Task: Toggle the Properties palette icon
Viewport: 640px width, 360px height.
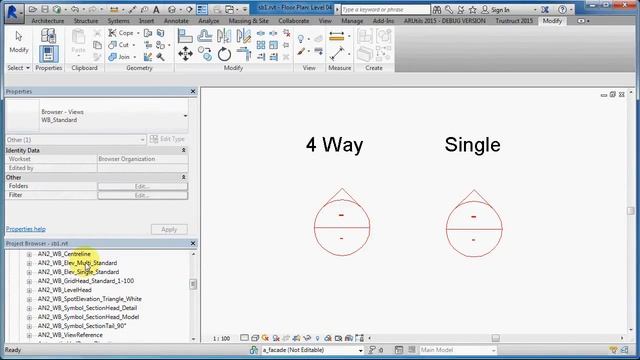Action: (49, 54)
